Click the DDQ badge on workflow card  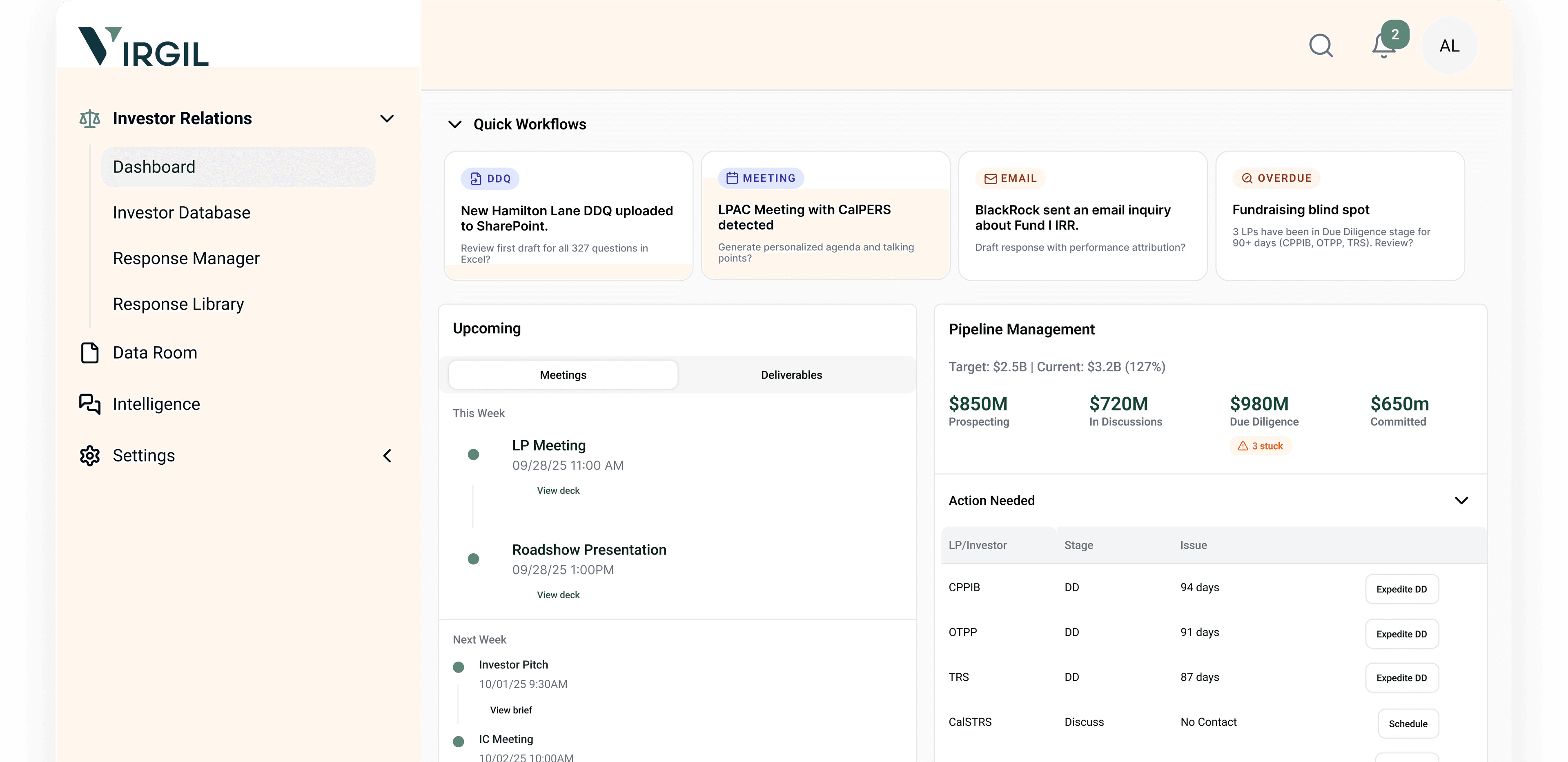490,178
